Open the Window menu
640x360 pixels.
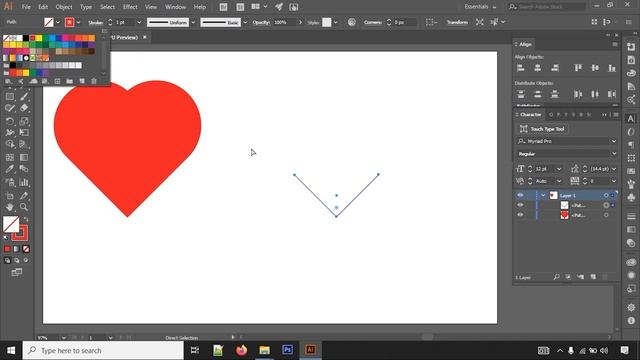(x=176, y=7)
